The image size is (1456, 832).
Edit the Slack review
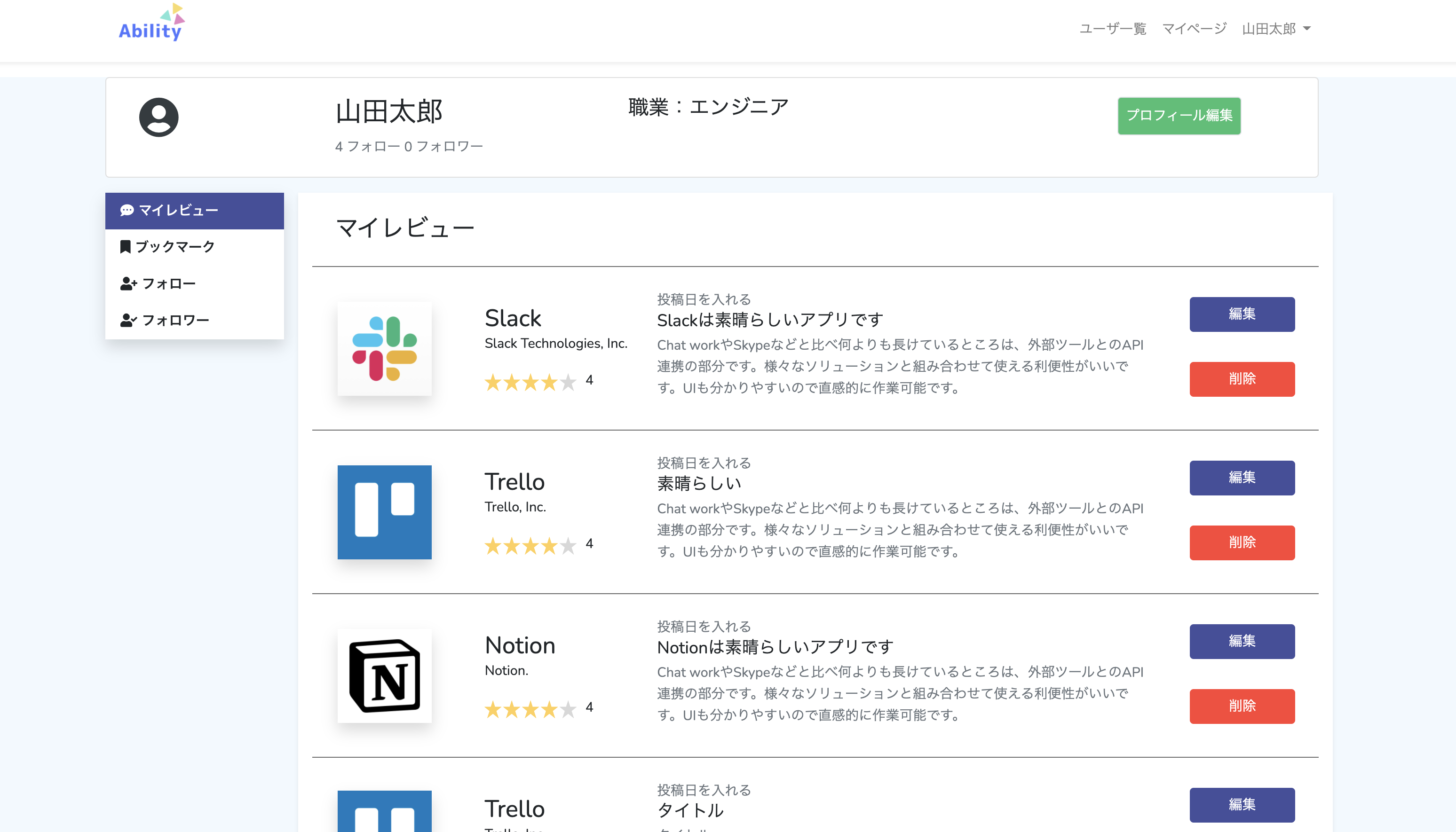[1242, 314]
